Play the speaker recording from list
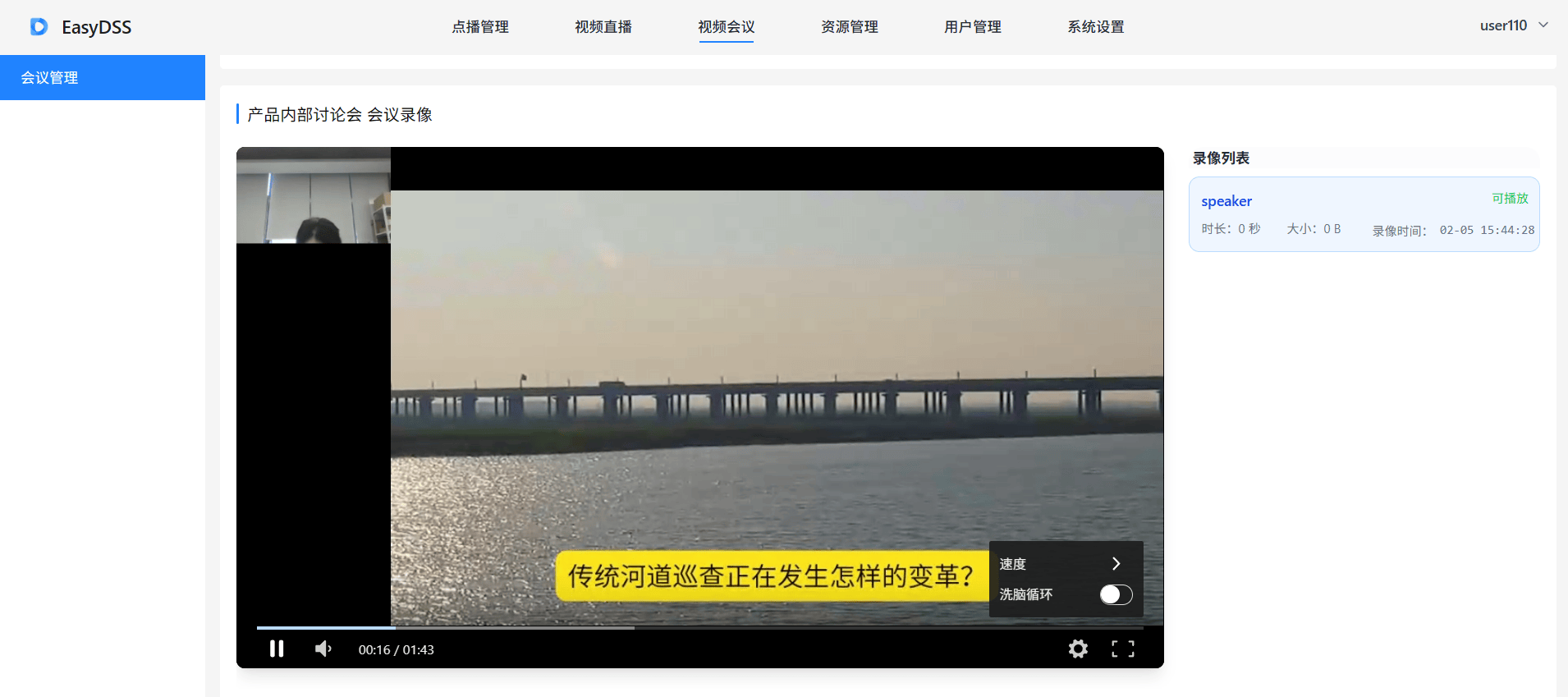The image size is (1568, 697). [x=1226, y=201]
